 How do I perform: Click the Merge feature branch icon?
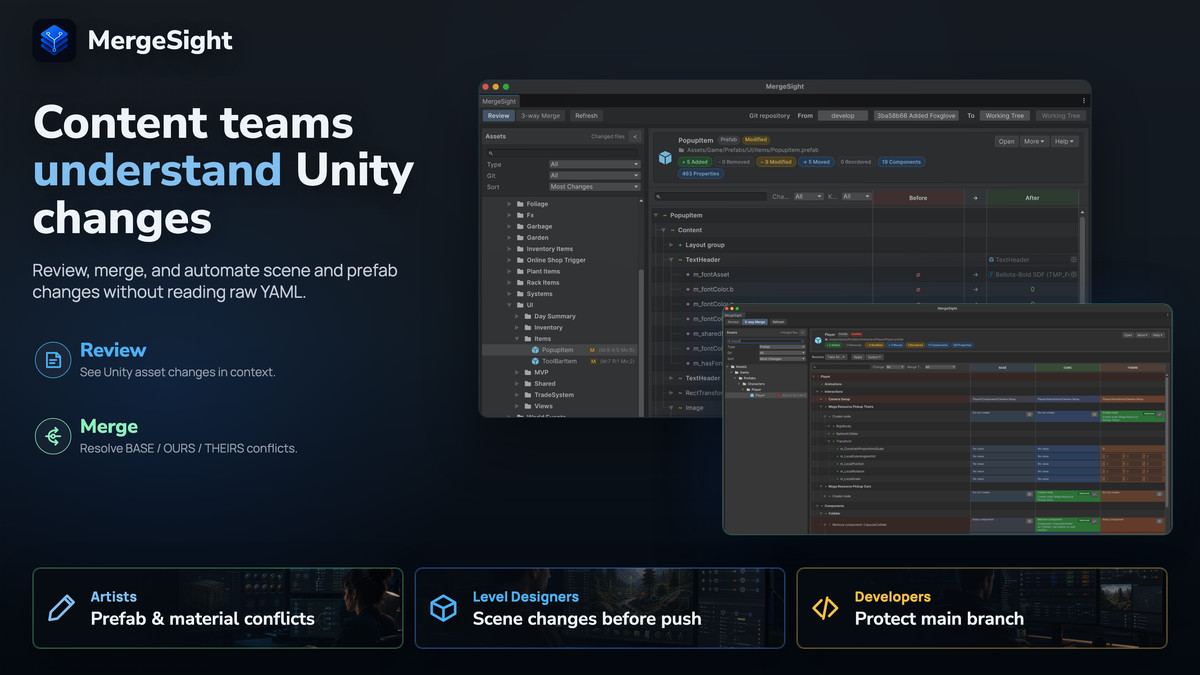[x=53, y=436]
